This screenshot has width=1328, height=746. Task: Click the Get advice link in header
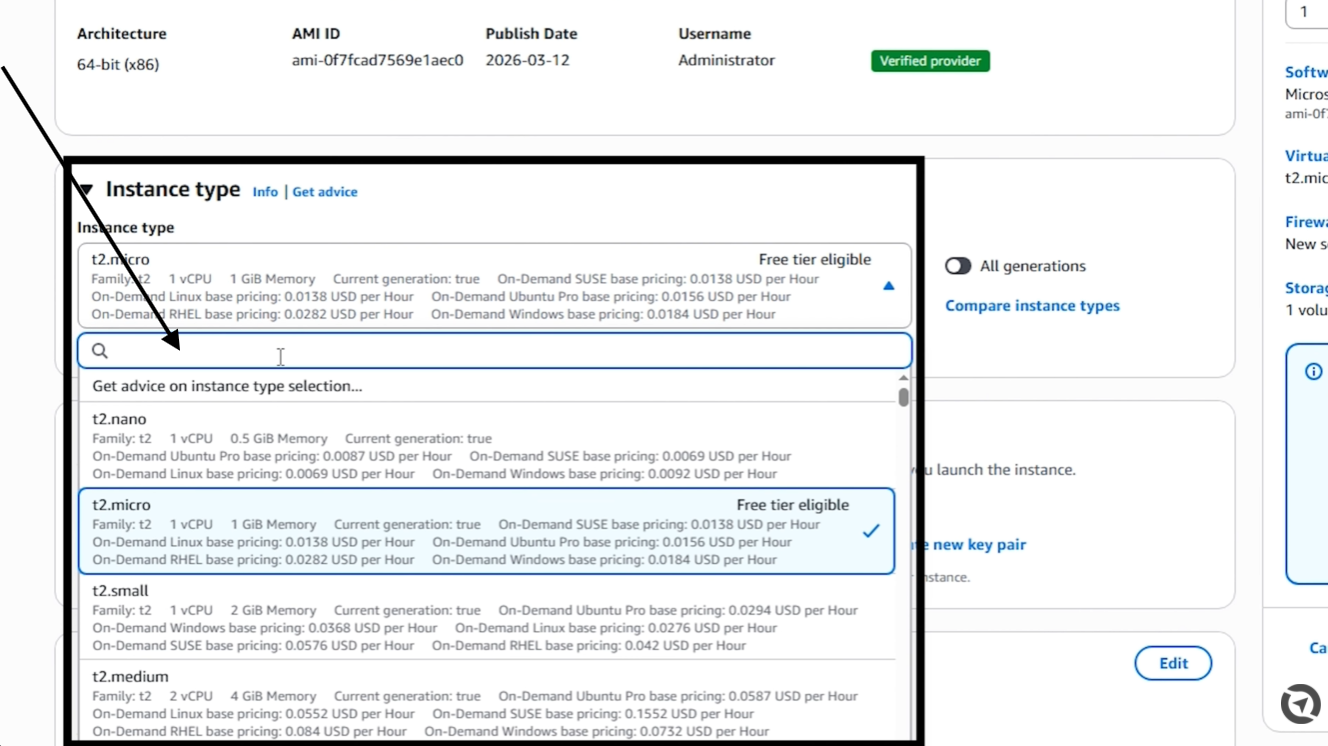pos(325,192)
